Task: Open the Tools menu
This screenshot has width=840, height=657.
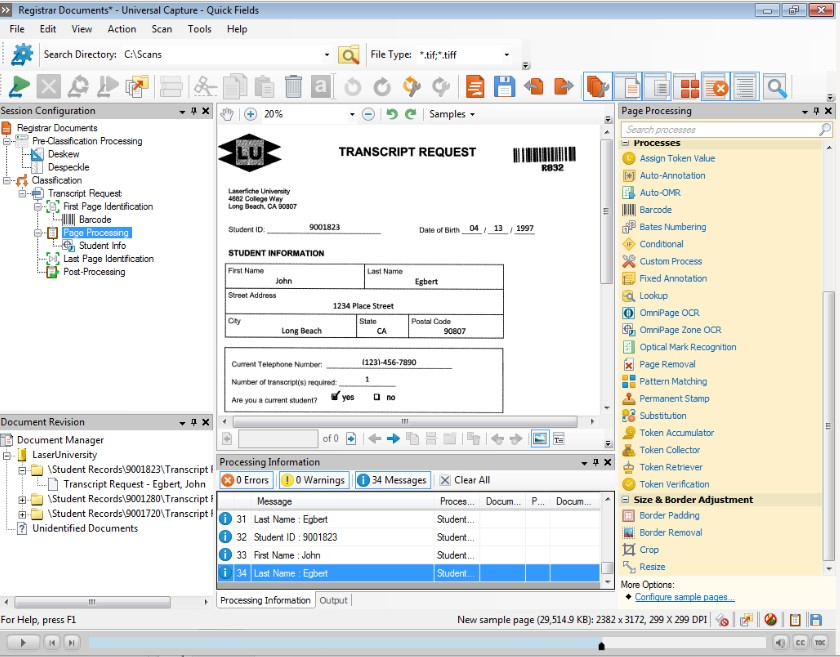Action: point(199,29)
